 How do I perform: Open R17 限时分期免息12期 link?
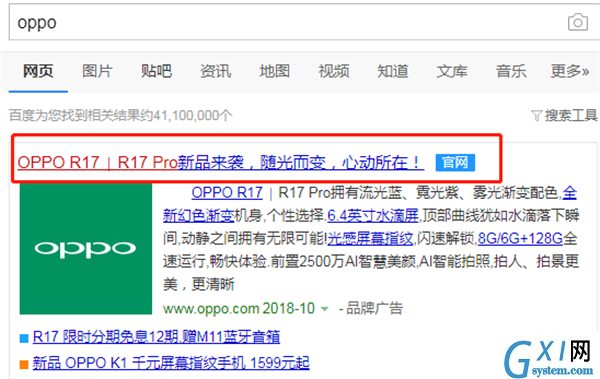point(156,337)
